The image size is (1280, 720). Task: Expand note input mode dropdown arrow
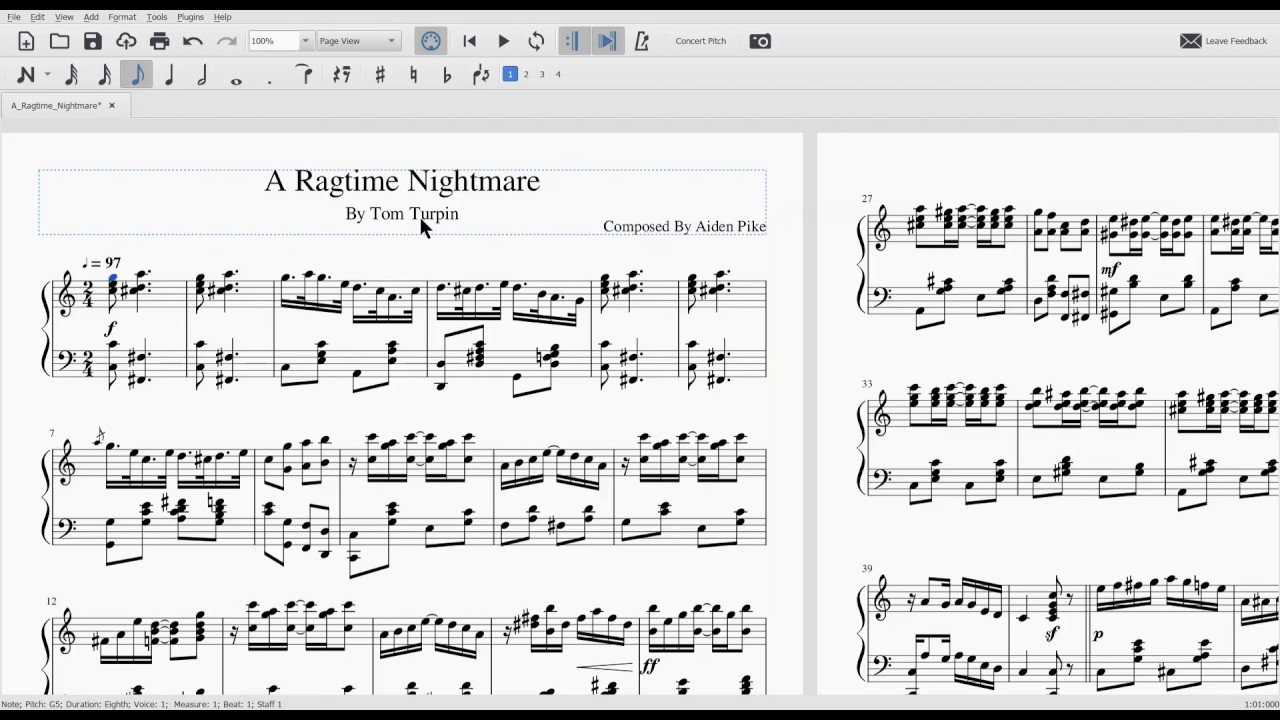pyautogui.click(x=47, y=75)
